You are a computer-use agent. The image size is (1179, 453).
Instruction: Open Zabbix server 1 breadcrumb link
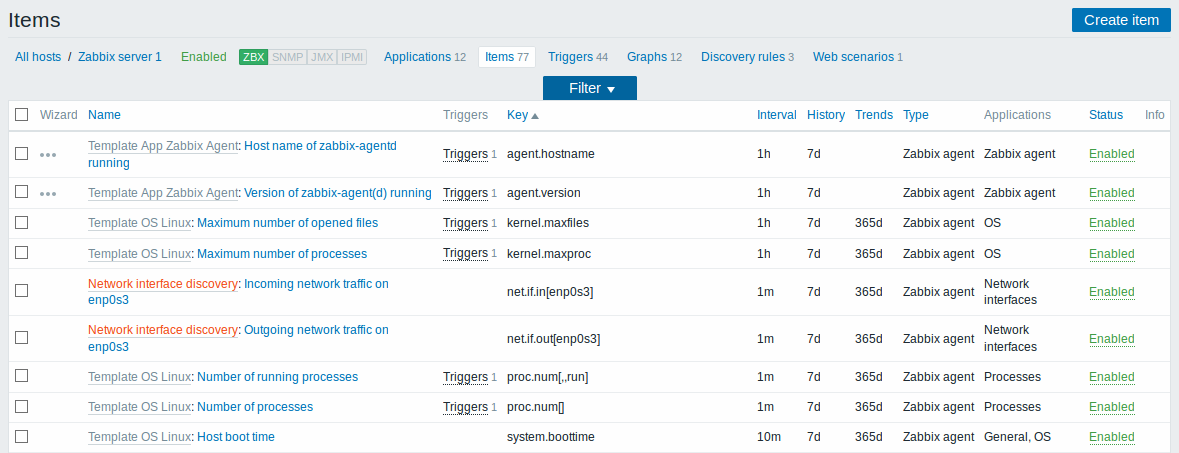pos(120,56)
